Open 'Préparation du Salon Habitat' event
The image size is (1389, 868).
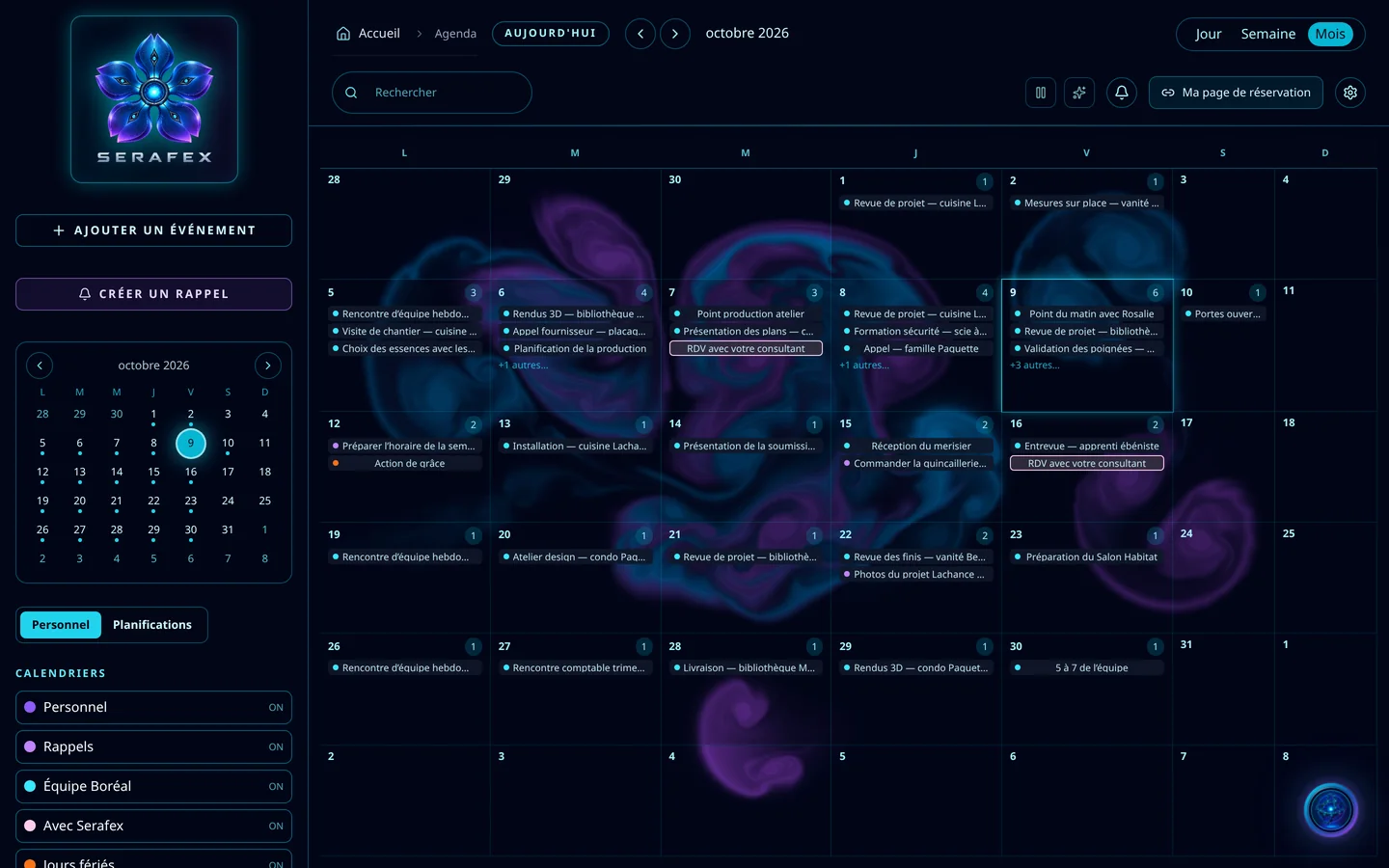click(1087, 557)
